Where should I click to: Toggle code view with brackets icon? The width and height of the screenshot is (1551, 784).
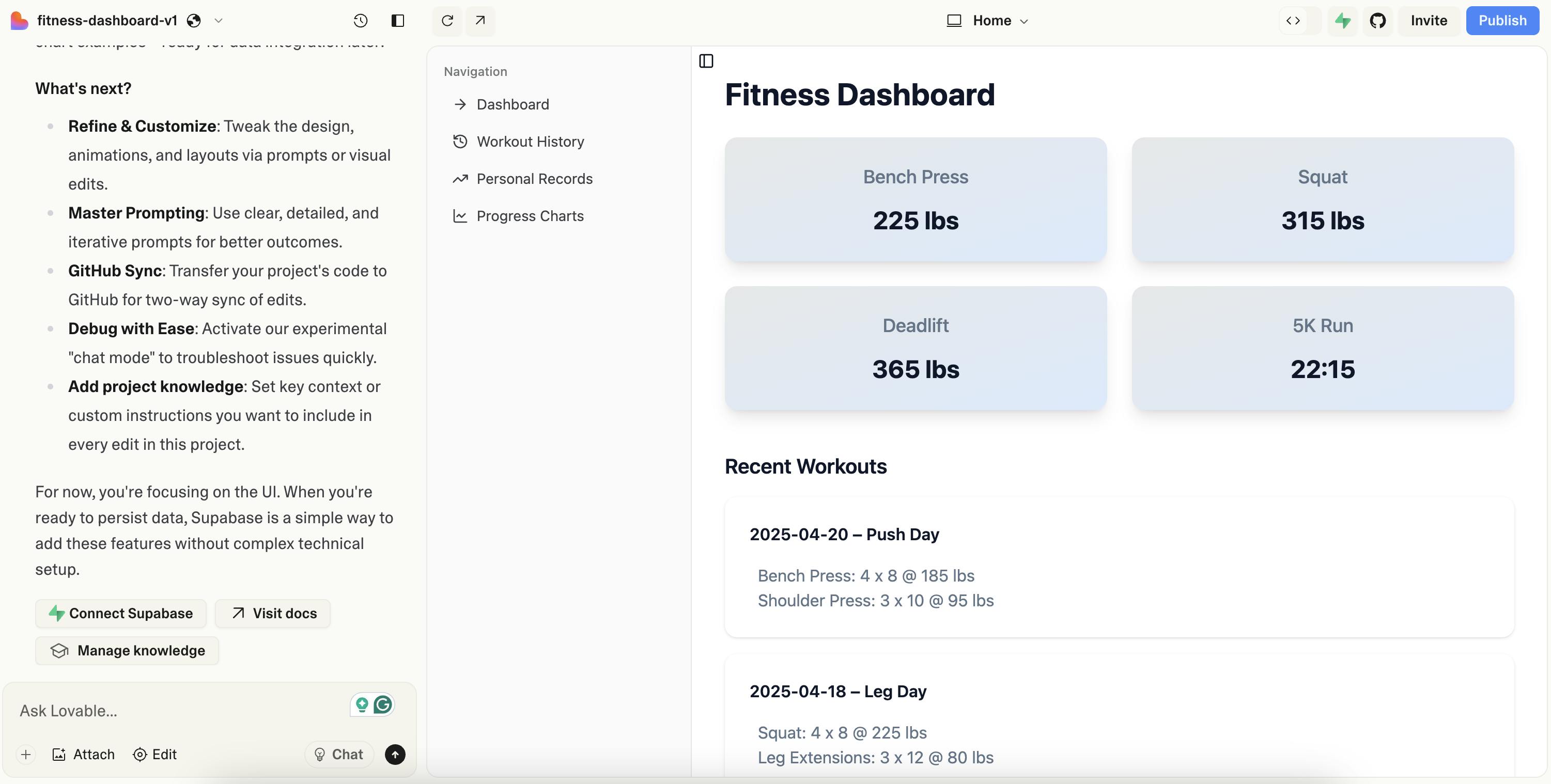(x=1293, y=21)
